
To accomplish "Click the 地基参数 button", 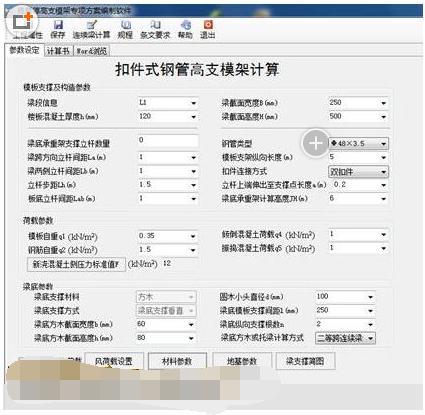I will pyautogui.click(x=242, y=361).
